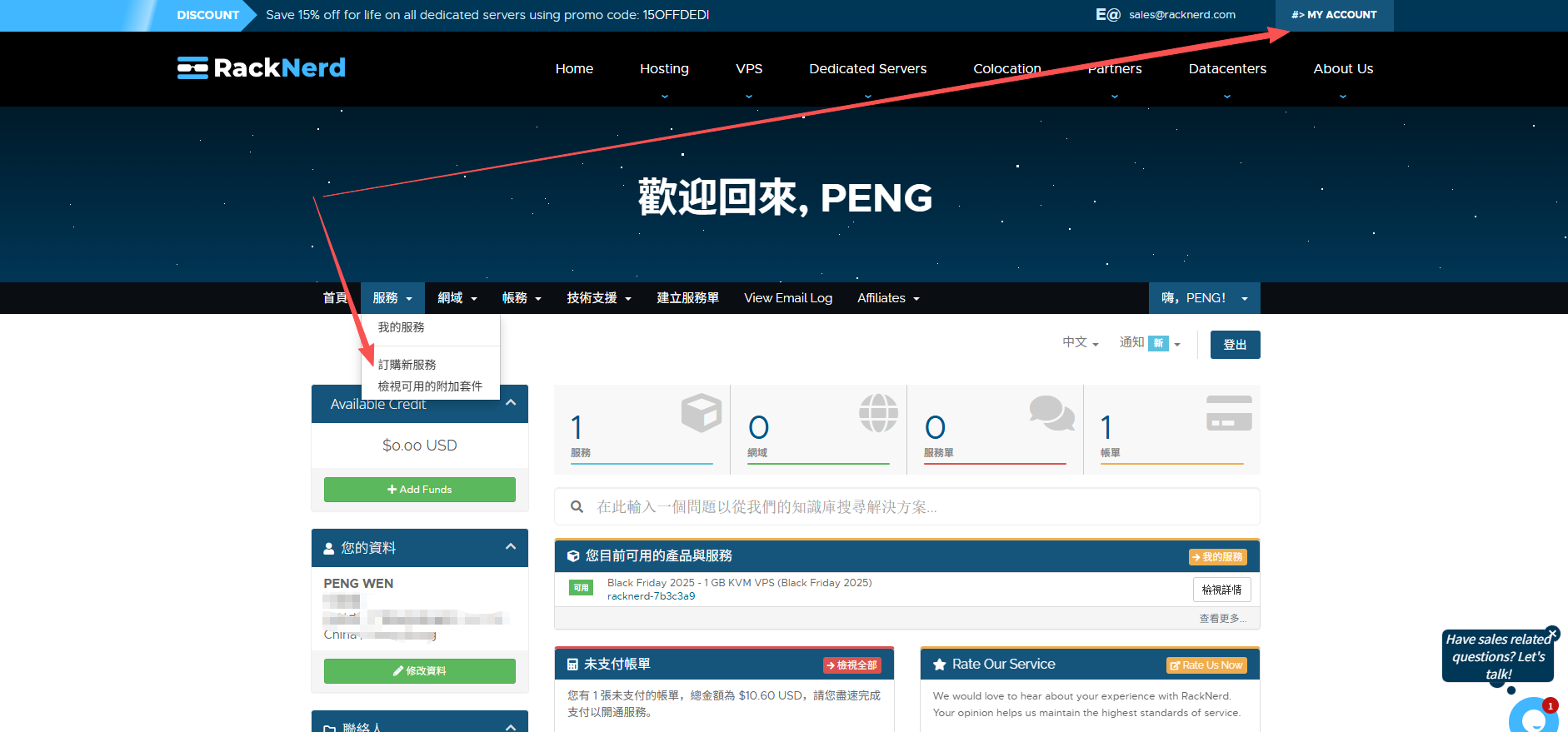Viewport: 1568px width, 732px height.
Task: Open the About Us menu
Action: 1343,68
